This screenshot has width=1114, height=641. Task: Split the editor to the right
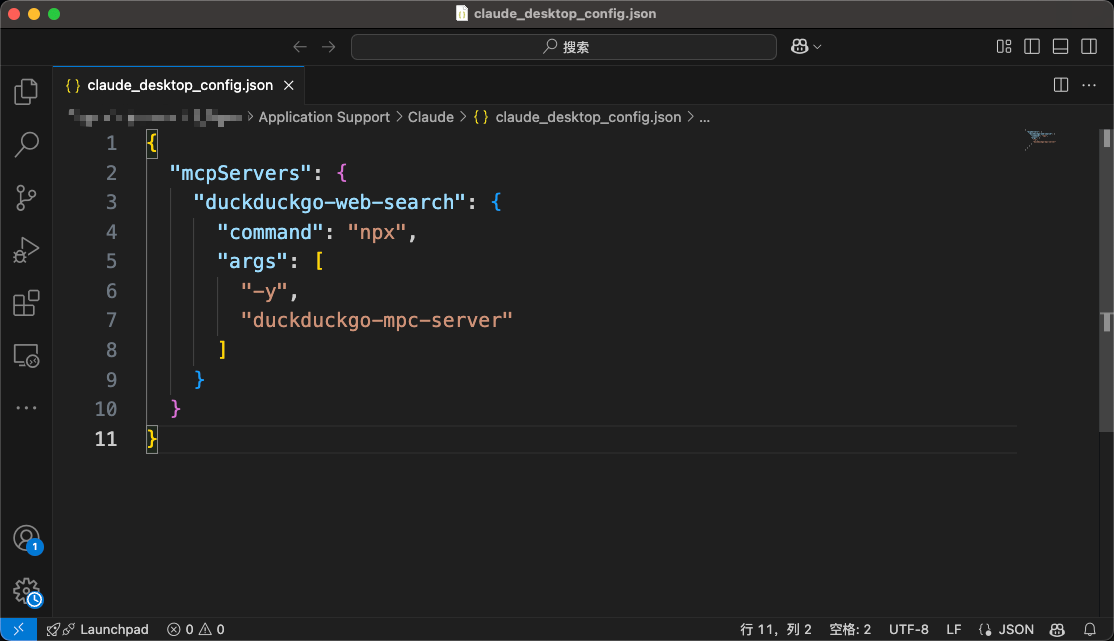tap(1061, 85)
